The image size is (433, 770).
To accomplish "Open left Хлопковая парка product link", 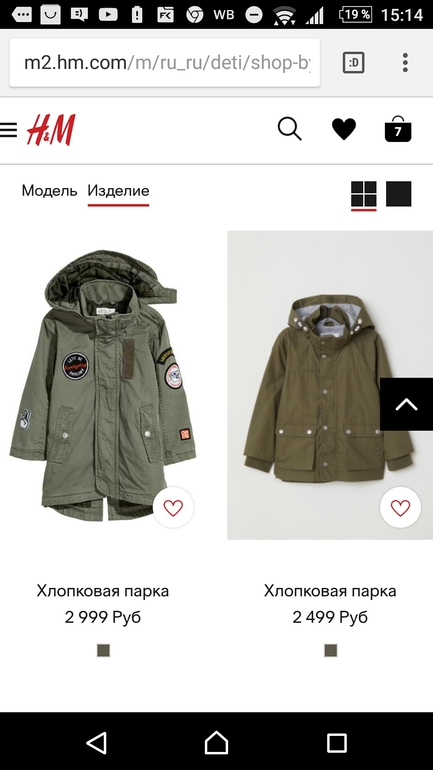I will click(103, 591).
